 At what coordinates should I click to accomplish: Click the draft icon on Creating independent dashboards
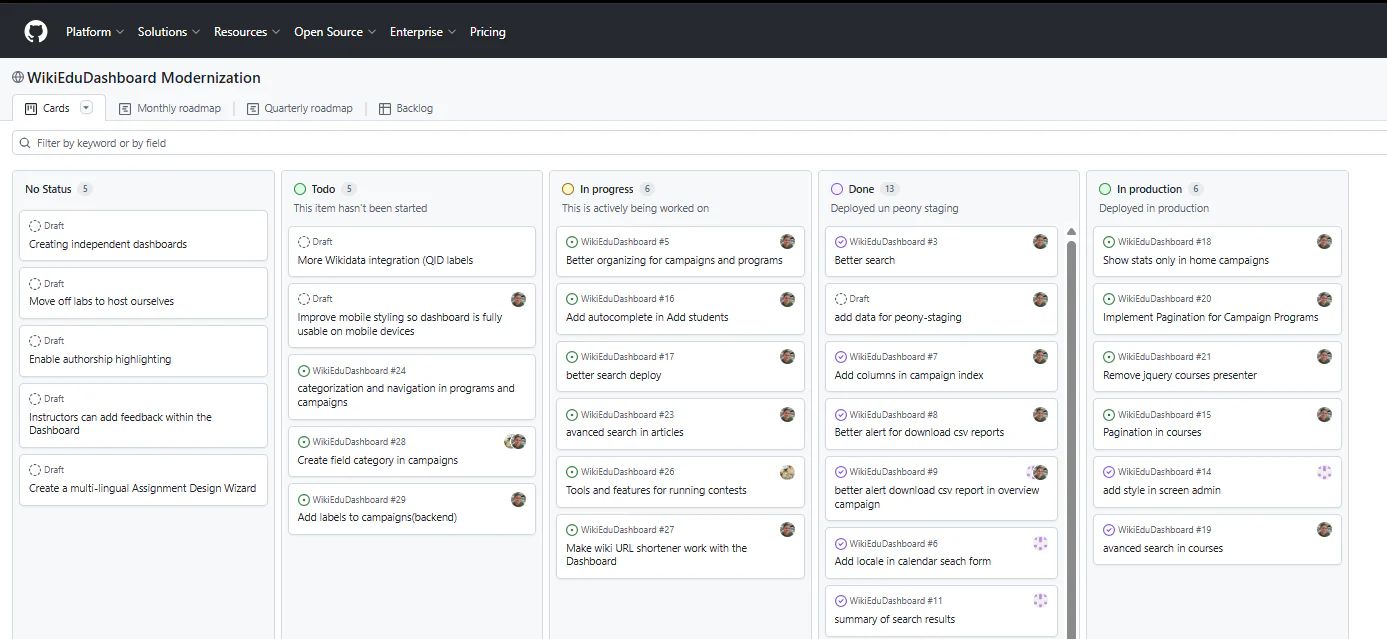click(x=35, y=226)
